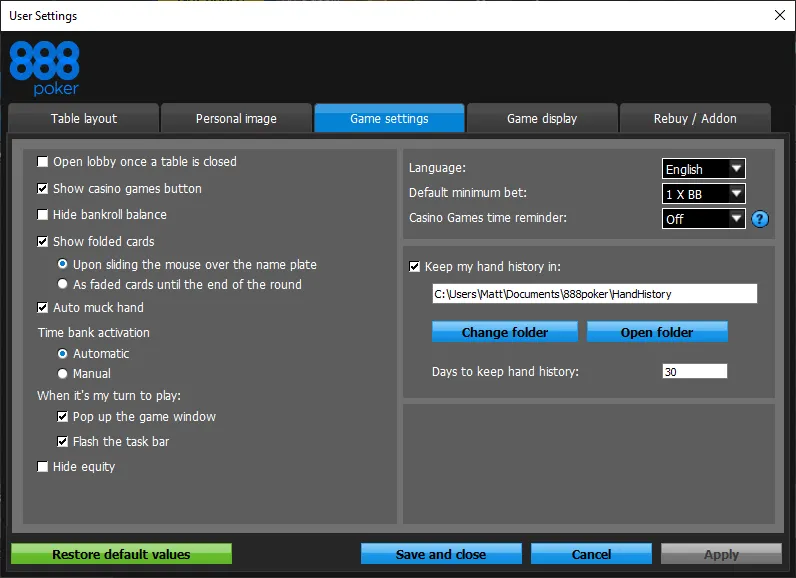Image resolution: width=796 pixels, height=578 pixels.
Task: Uncheck Show casino games button
Action: click(x=43, y=188)
